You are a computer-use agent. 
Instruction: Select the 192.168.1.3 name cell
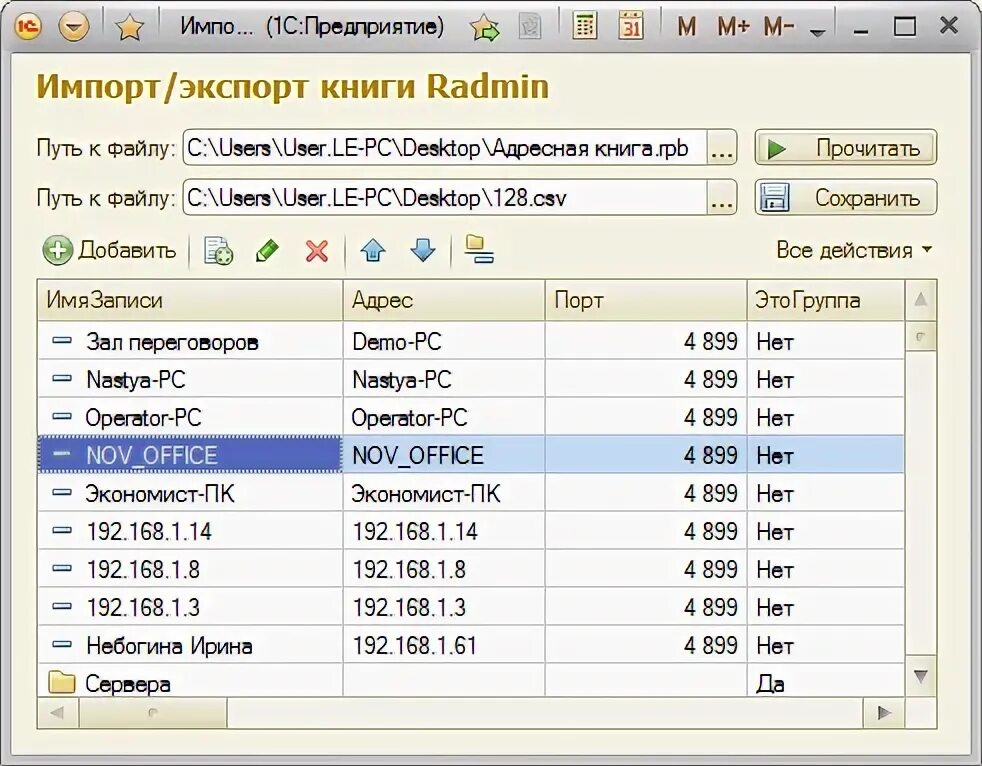[190, 608]
